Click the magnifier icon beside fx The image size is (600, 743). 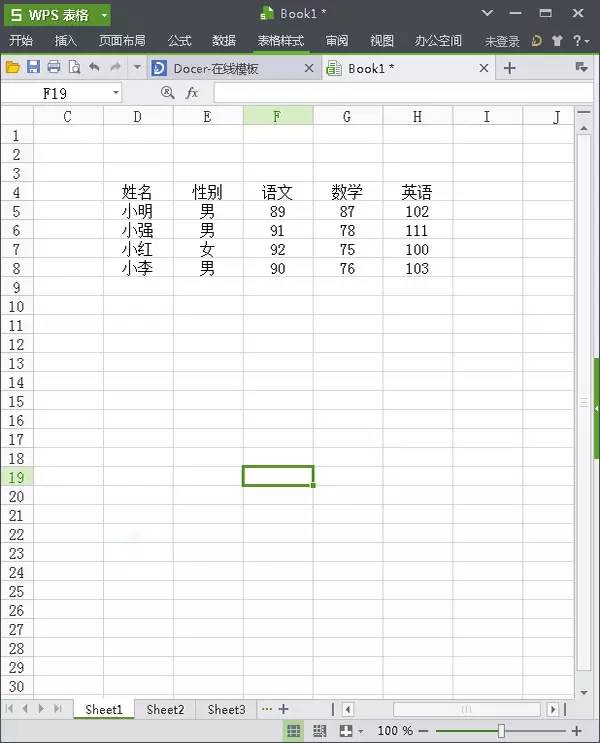pyautogui.click(x=167, y=92)
